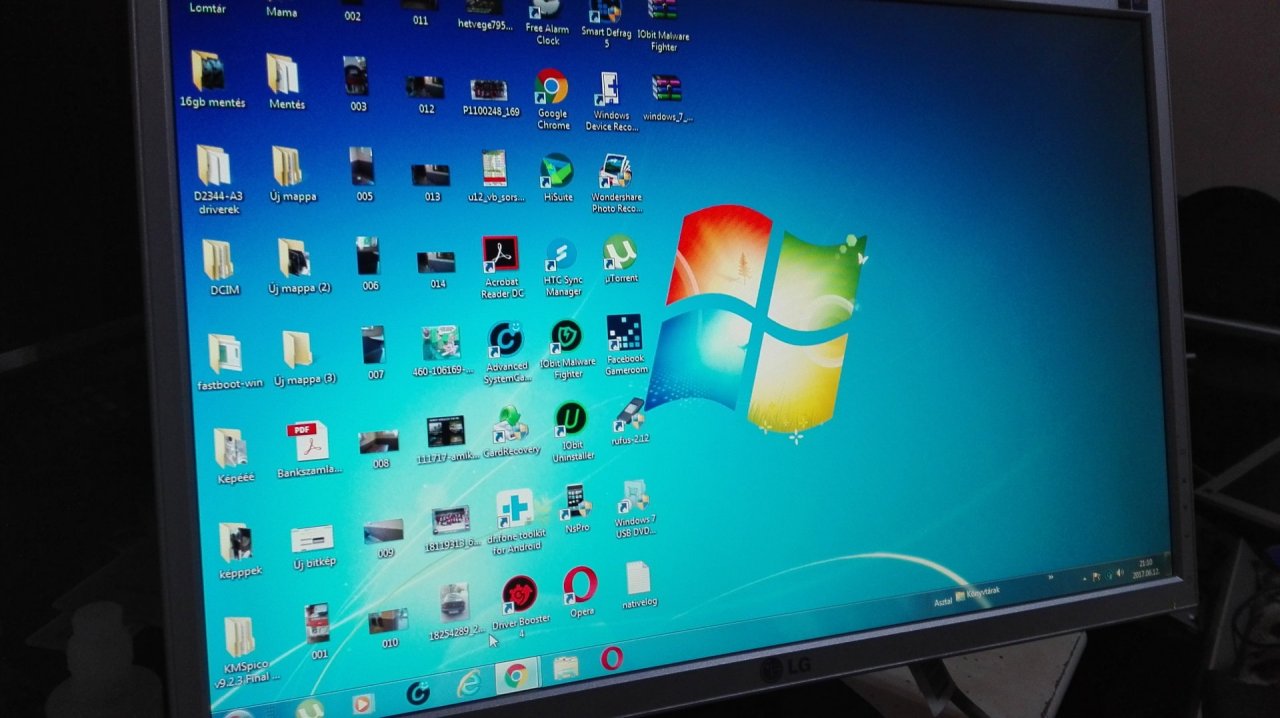This screenshot has width=1280, height=718.
Task: Open the rufus-2.12 program icon
Action: pyautogui.click(x=629, y=413)
